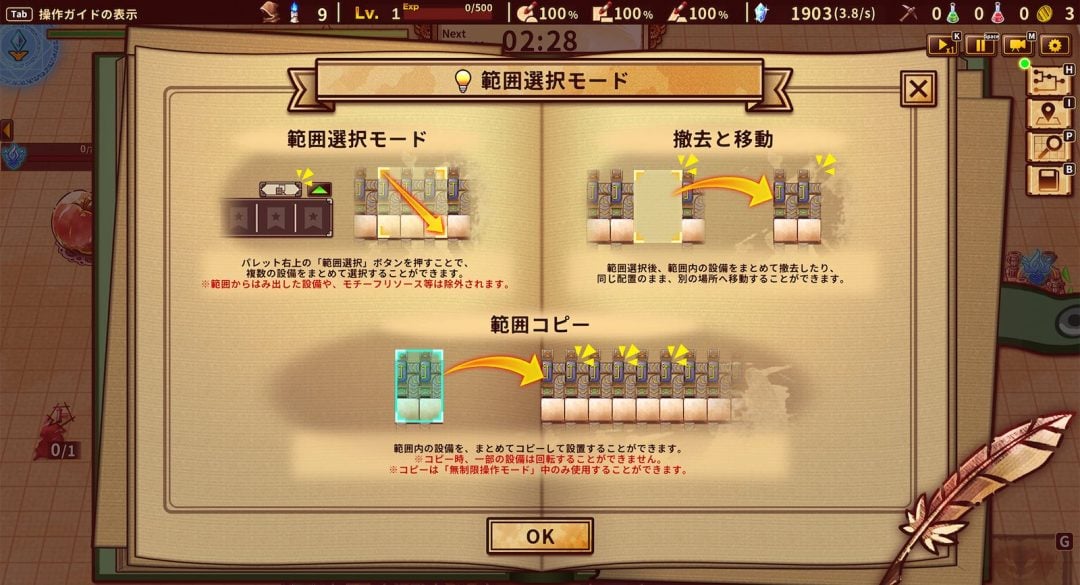
Task: Open the flowchart diagram panel (H)
Action: [1048, 80]
